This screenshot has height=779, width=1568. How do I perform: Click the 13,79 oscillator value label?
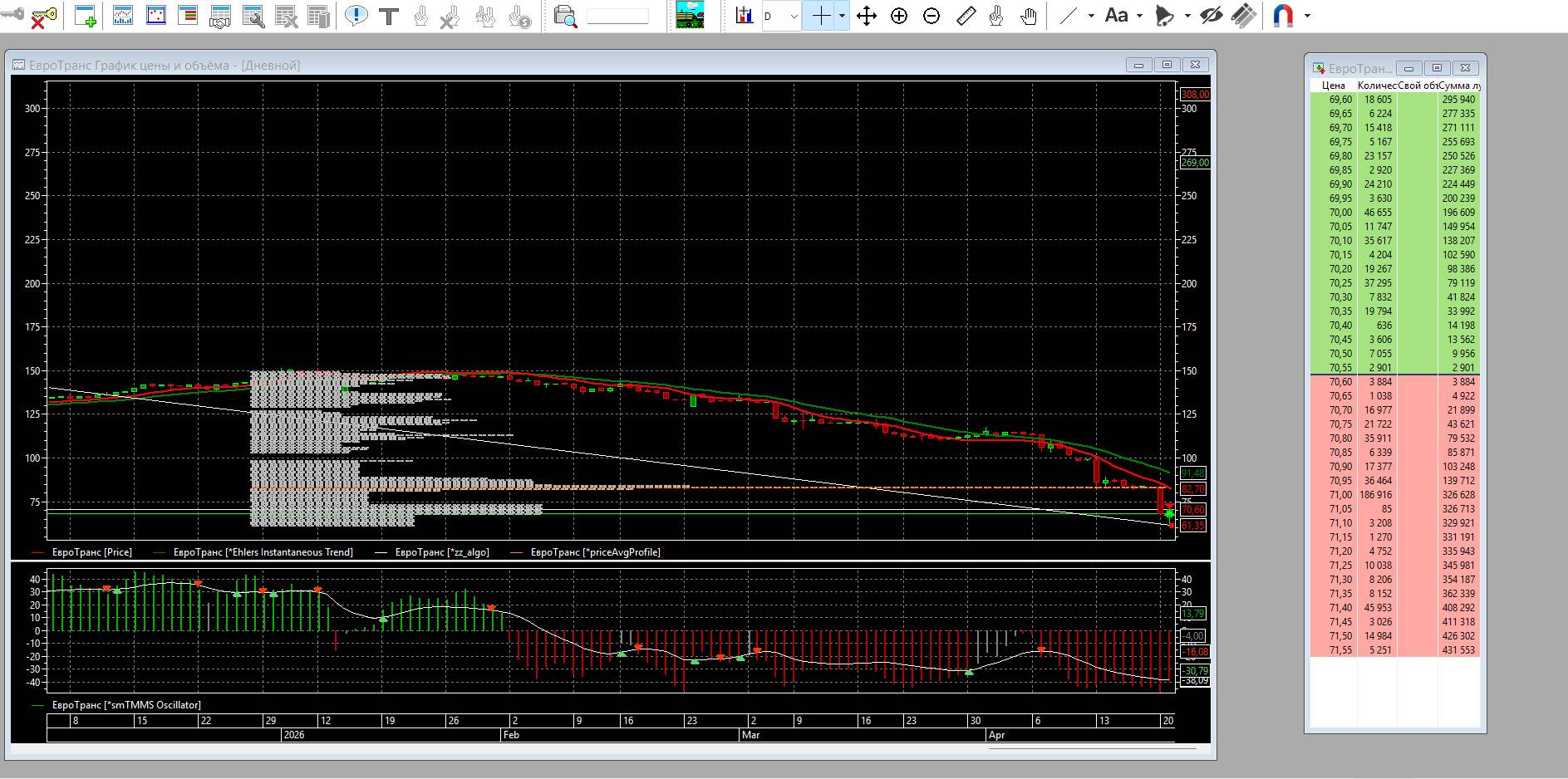click(x=1192, y=614)
